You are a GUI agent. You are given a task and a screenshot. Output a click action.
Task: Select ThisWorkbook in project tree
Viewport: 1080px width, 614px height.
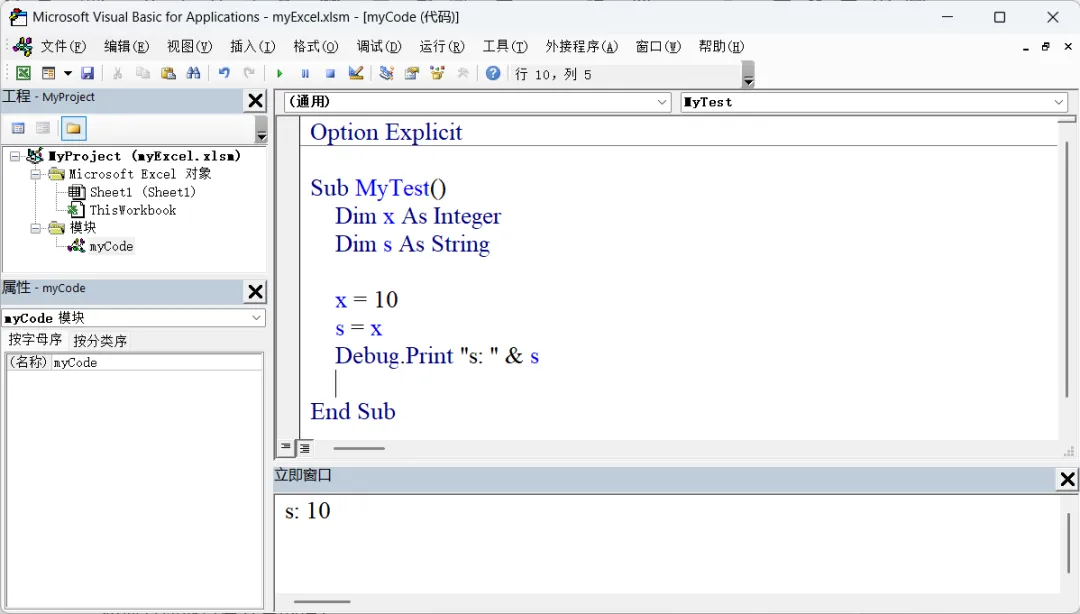pyautogui.click(x=133, y=210)
